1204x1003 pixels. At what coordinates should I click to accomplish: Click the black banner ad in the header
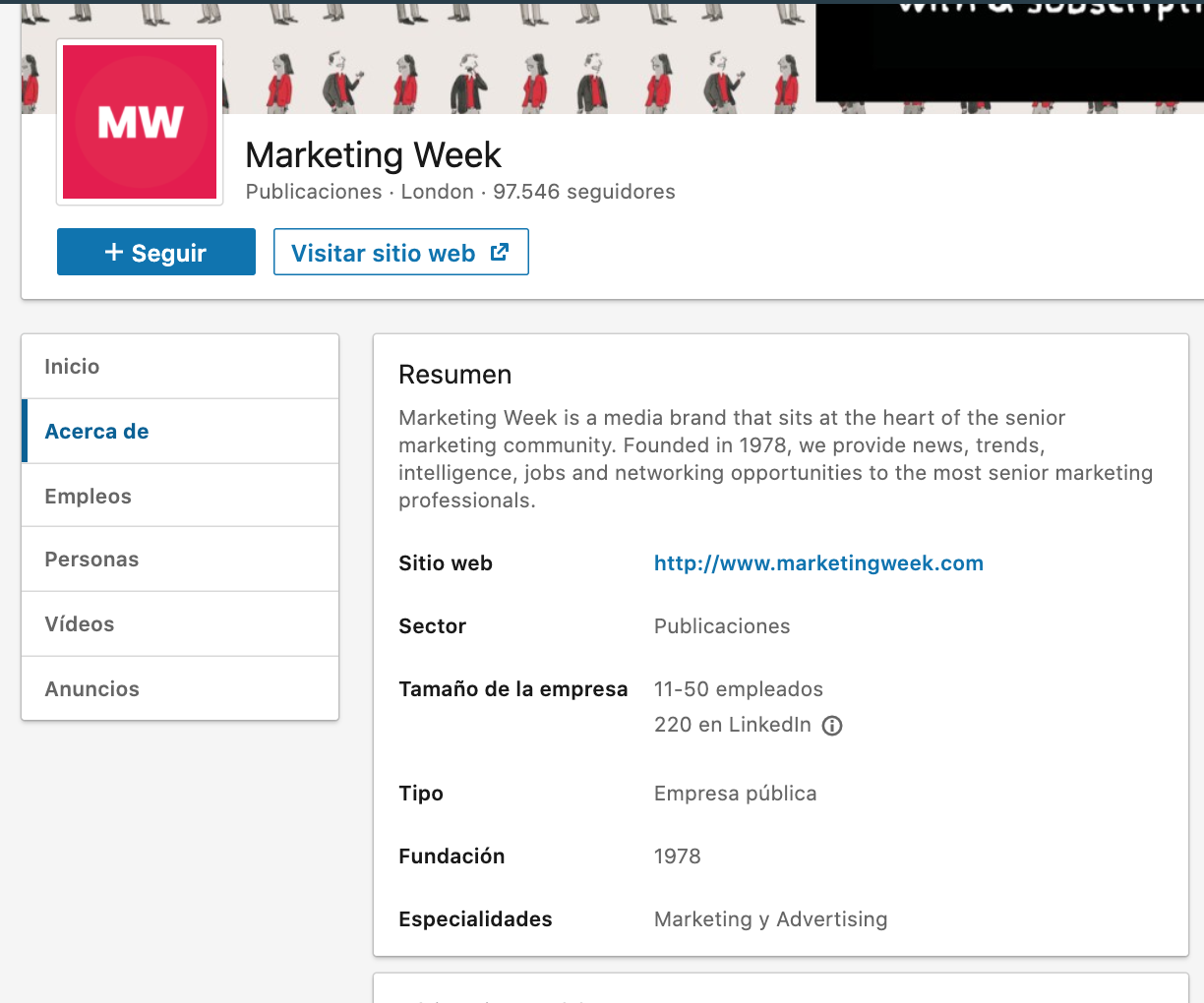pyautogui.click(x=1010, y=51)
